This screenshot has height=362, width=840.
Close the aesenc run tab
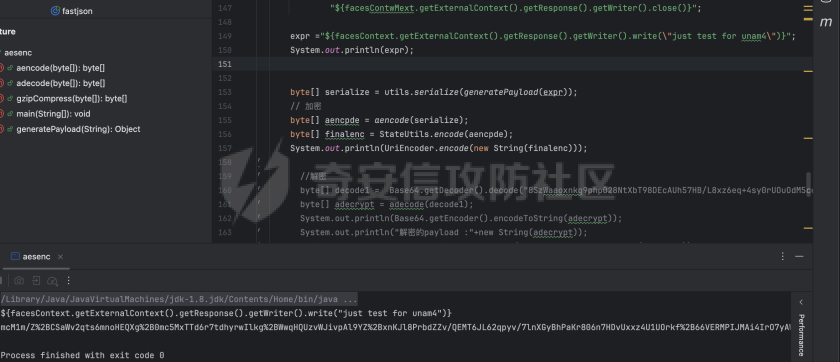pyautogui.click(x=61, y=257)
